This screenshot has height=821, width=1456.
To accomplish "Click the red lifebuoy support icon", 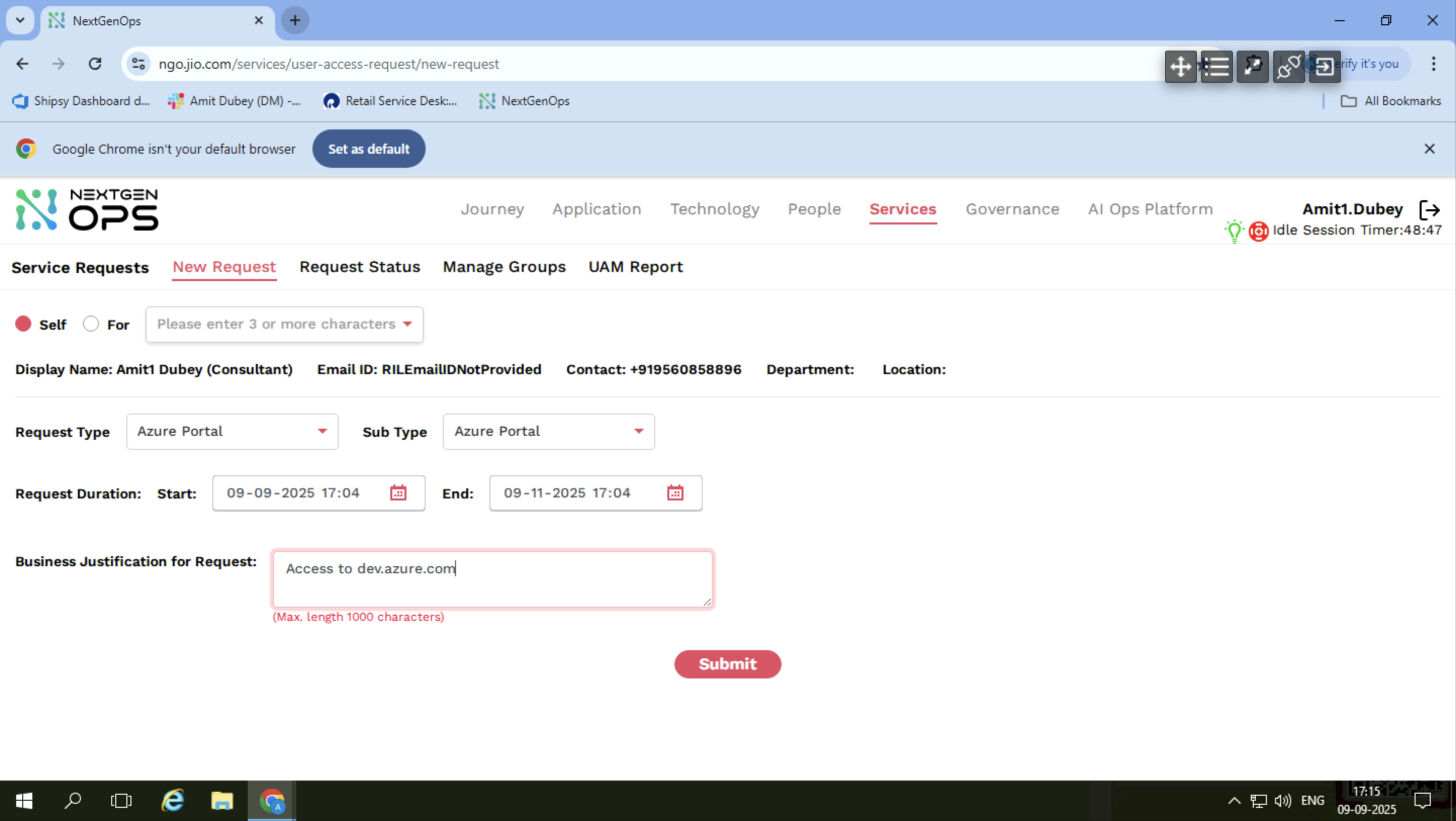I will (x=1258, y=231).
